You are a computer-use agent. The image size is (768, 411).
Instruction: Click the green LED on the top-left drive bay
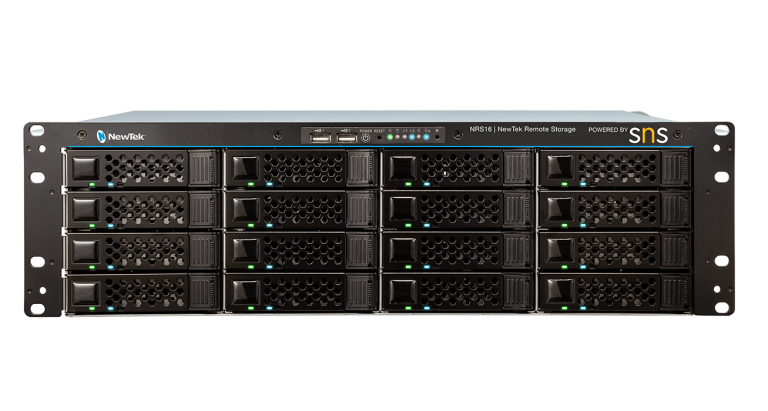tap(92, 185)
